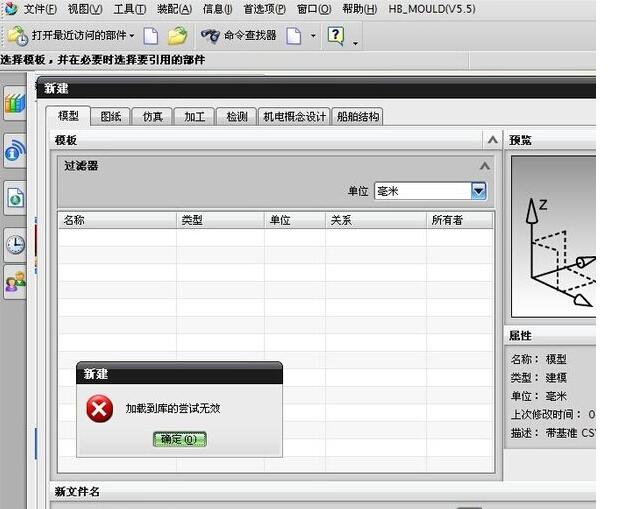The width and height of the screenshot is (641, 509).
Task: Switch to the 图纸 tab
Action: click(111, 117)
